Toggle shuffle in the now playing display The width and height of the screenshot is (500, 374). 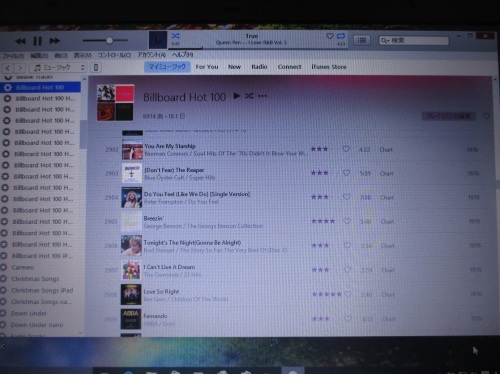[175, 36]
